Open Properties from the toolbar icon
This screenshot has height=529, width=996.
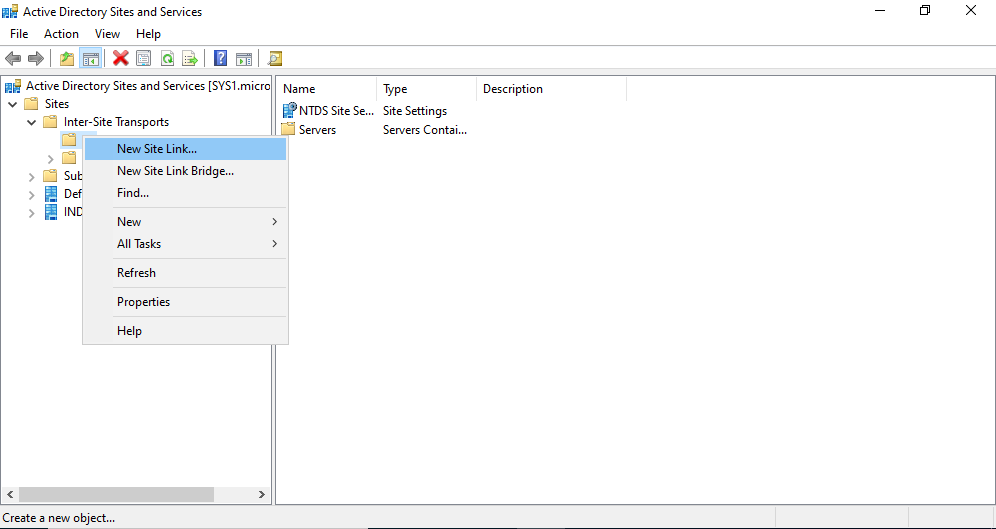144,59
